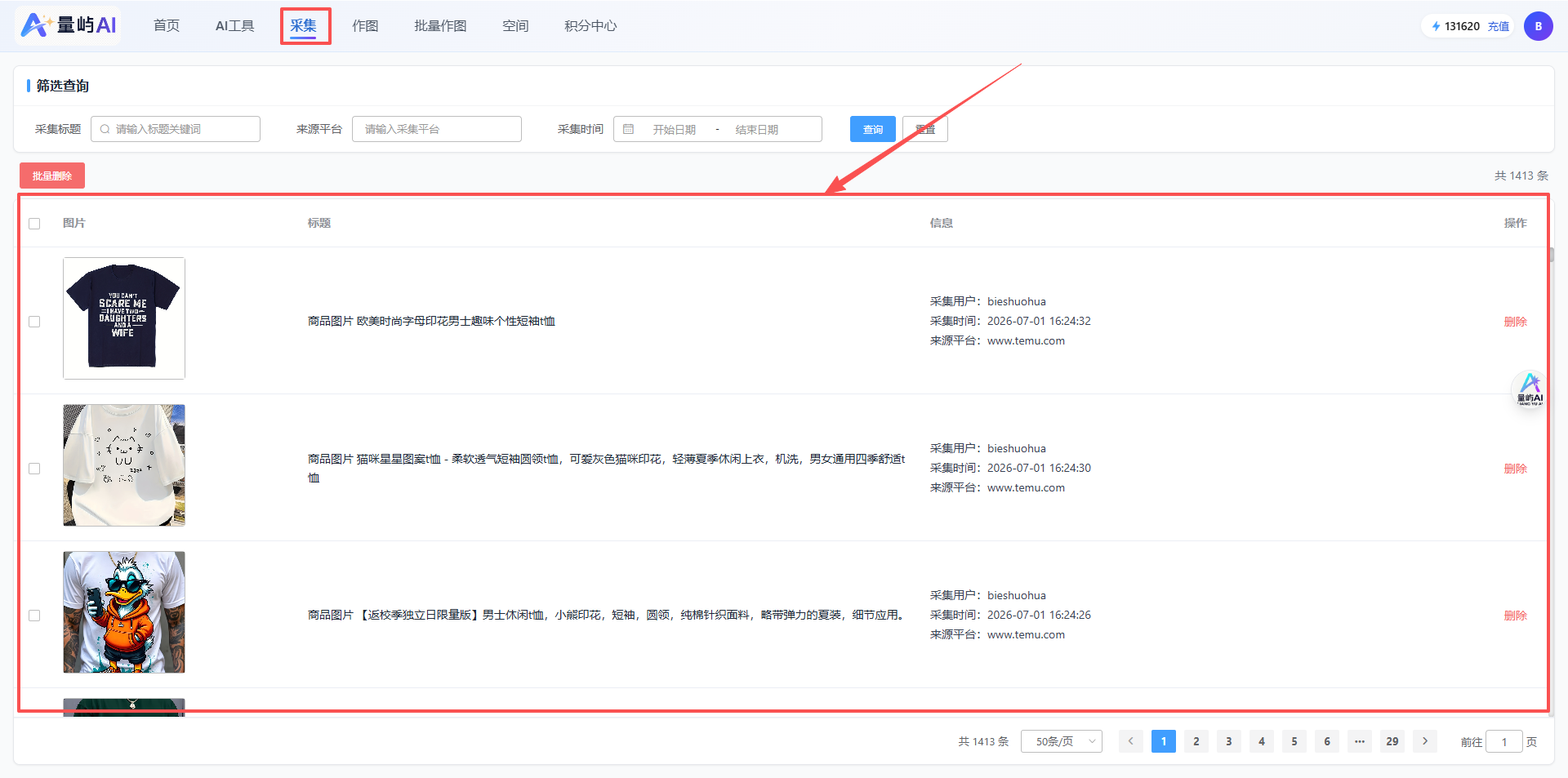
Task: Click the 标题 column header
Action: click(319, 224)
